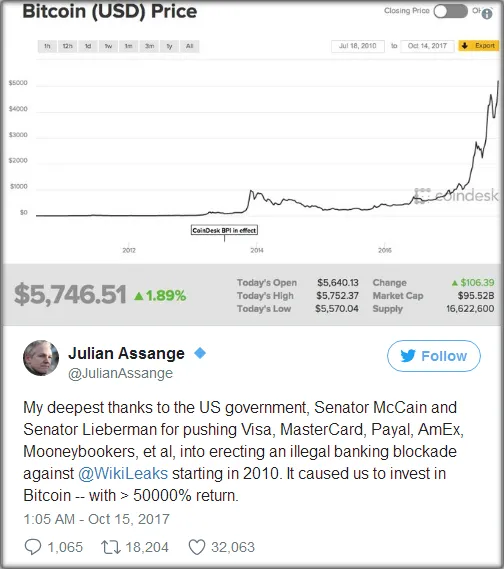
Task: Select the 3m time range
Action: tap(149, 46)
